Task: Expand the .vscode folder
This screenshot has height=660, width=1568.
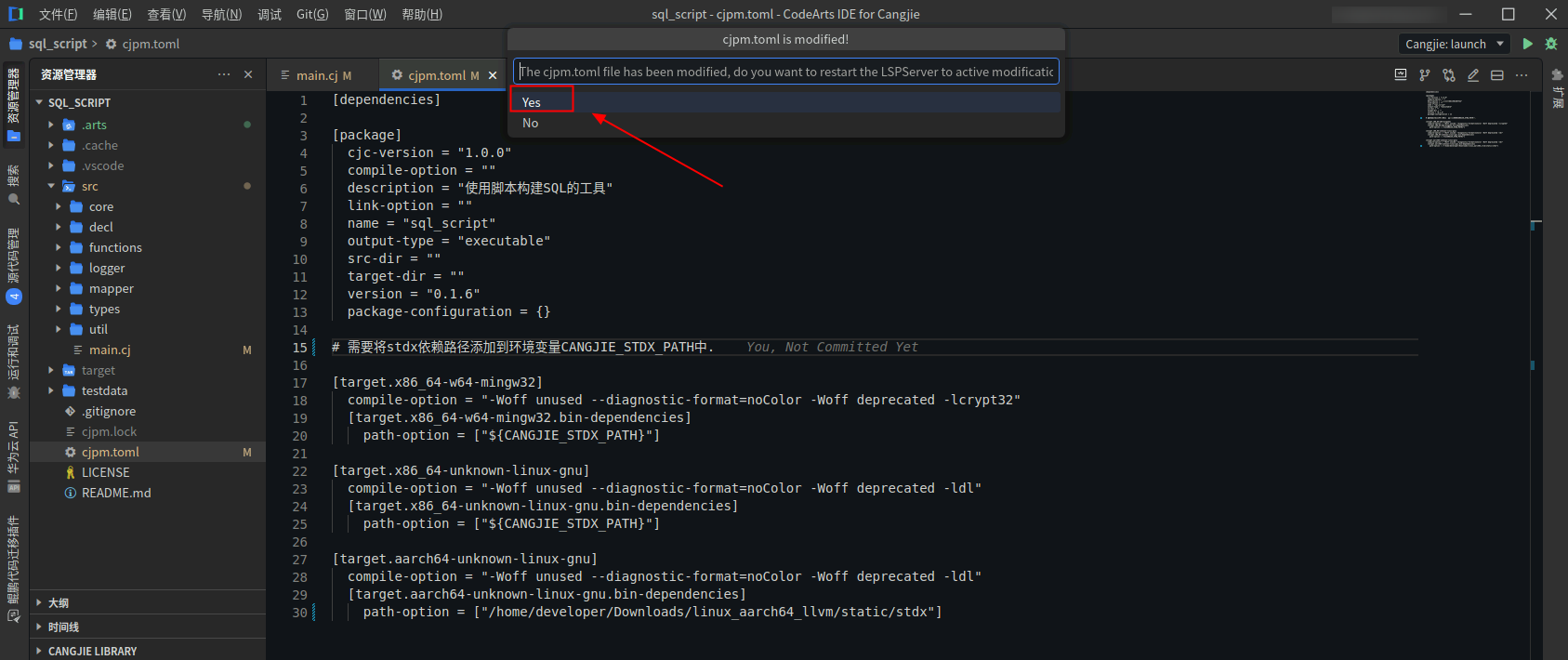Action: point(51,165)
